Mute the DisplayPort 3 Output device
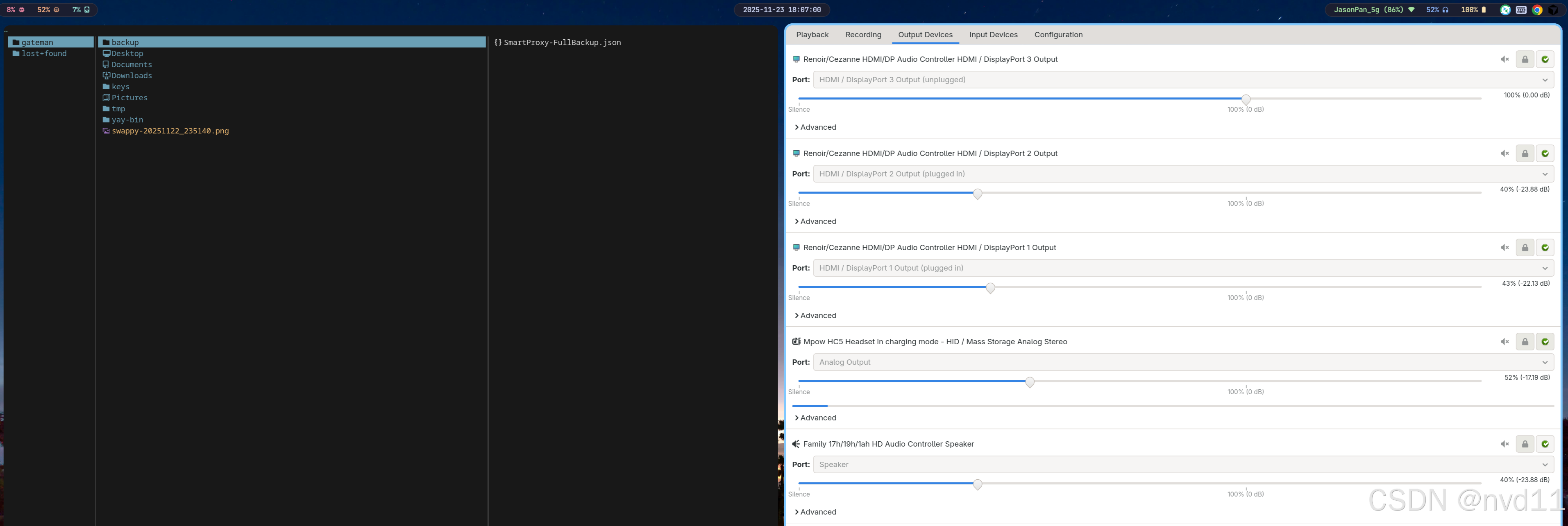This screenshot has width=1568, height=526. (1504, 60)
